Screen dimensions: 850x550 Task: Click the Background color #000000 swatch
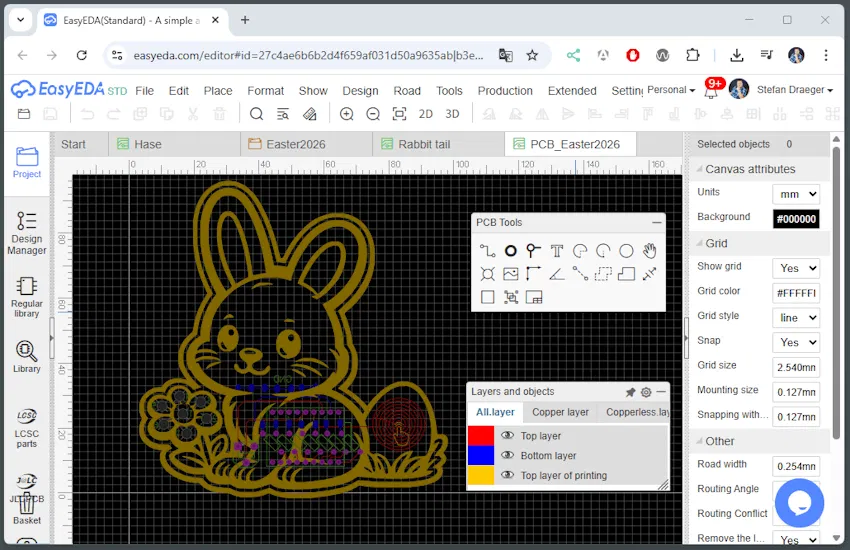[795, 219]
